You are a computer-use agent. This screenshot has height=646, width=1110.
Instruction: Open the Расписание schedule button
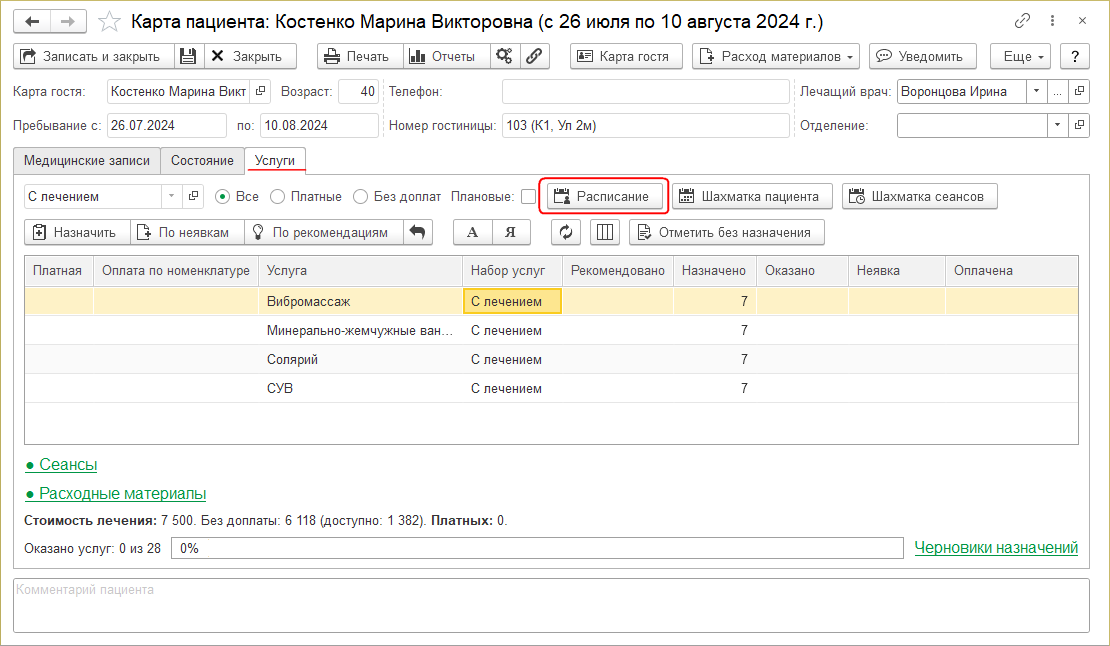[x=604, y=197]
